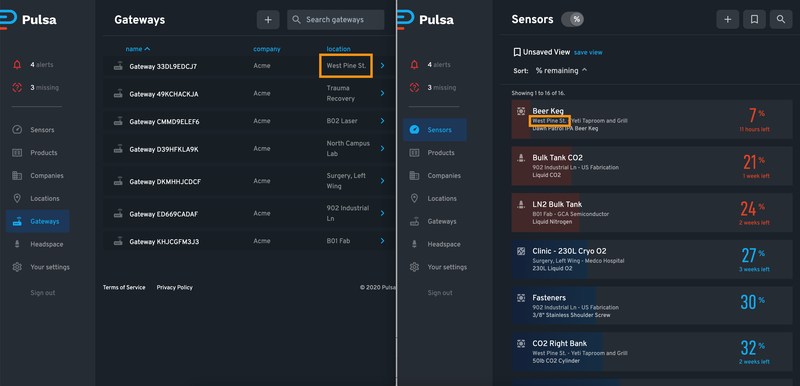Click router icon of Gateway ED669CADAF
Screen dimensions: 800x386
[118, 214]
